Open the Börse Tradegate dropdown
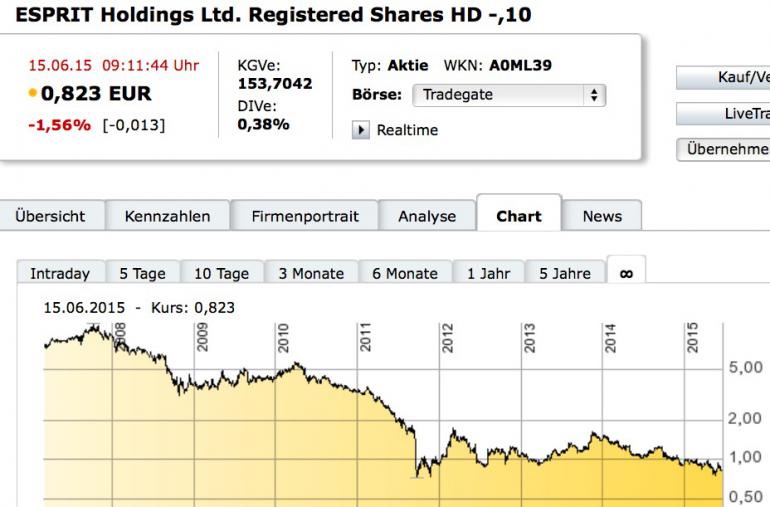The image size is (770, 507). click(509, 95)
